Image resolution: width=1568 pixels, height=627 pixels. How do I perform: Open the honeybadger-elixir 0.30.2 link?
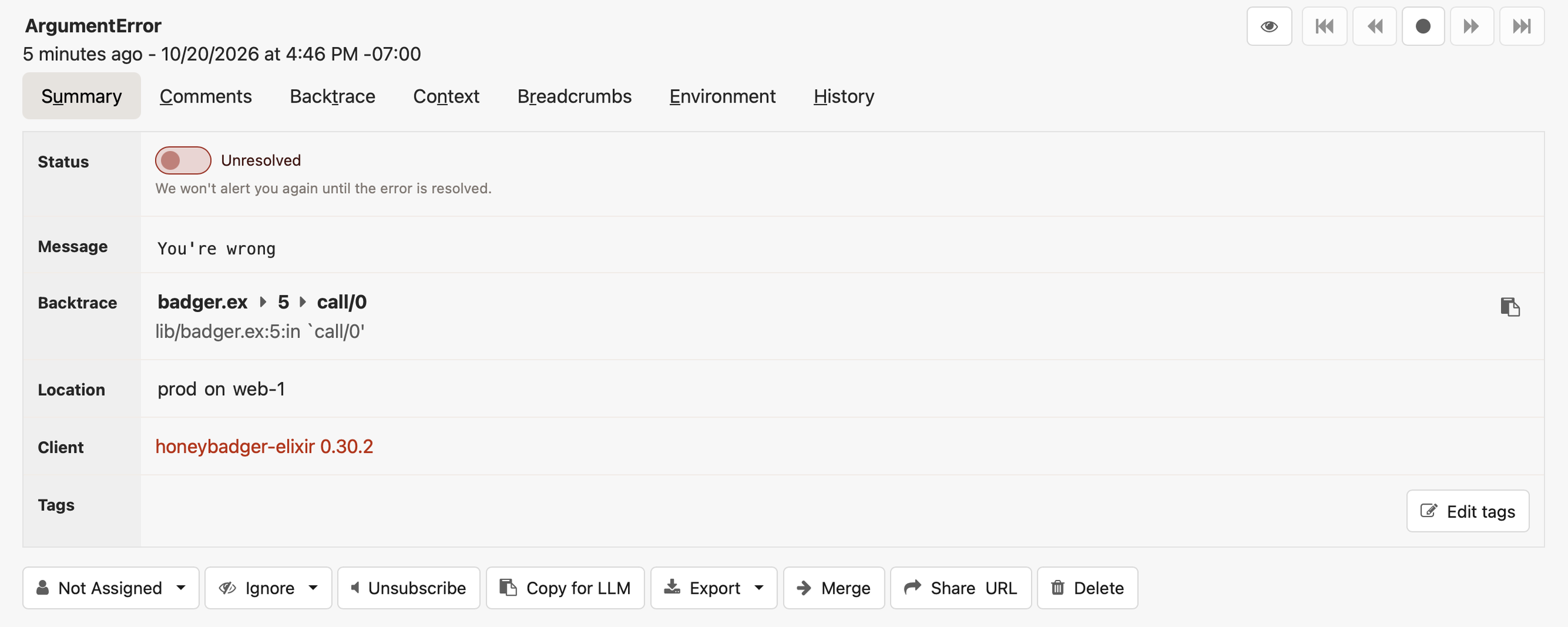point(264,447)
